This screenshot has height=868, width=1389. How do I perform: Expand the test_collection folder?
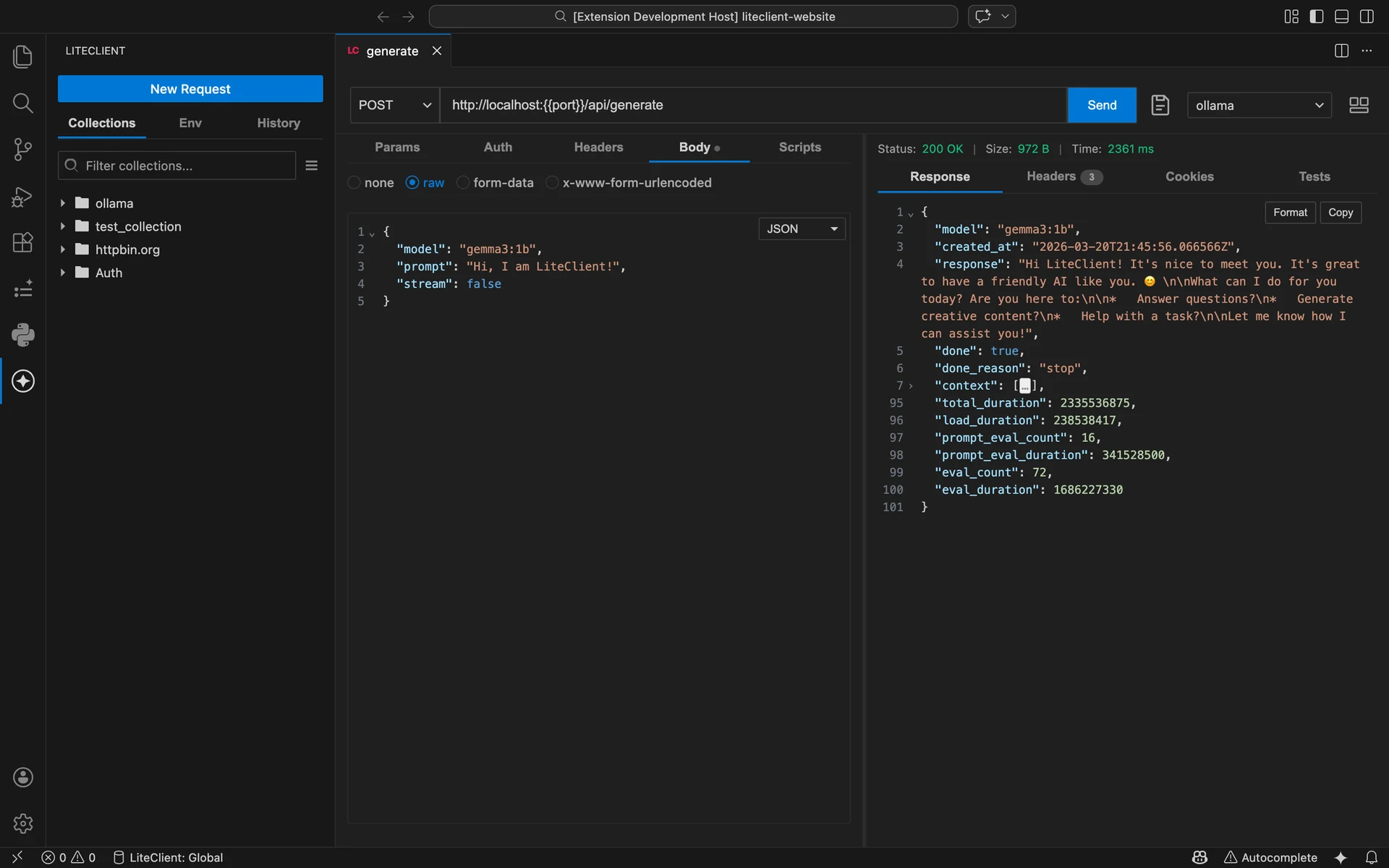click(x=63, y=226)
